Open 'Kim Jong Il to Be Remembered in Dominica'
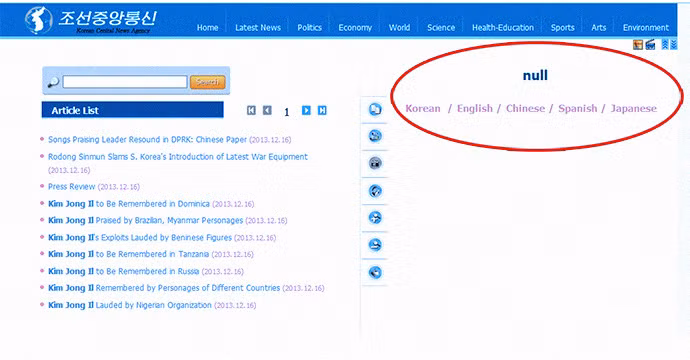The image size is (690, 360). [x=128, y=204]
